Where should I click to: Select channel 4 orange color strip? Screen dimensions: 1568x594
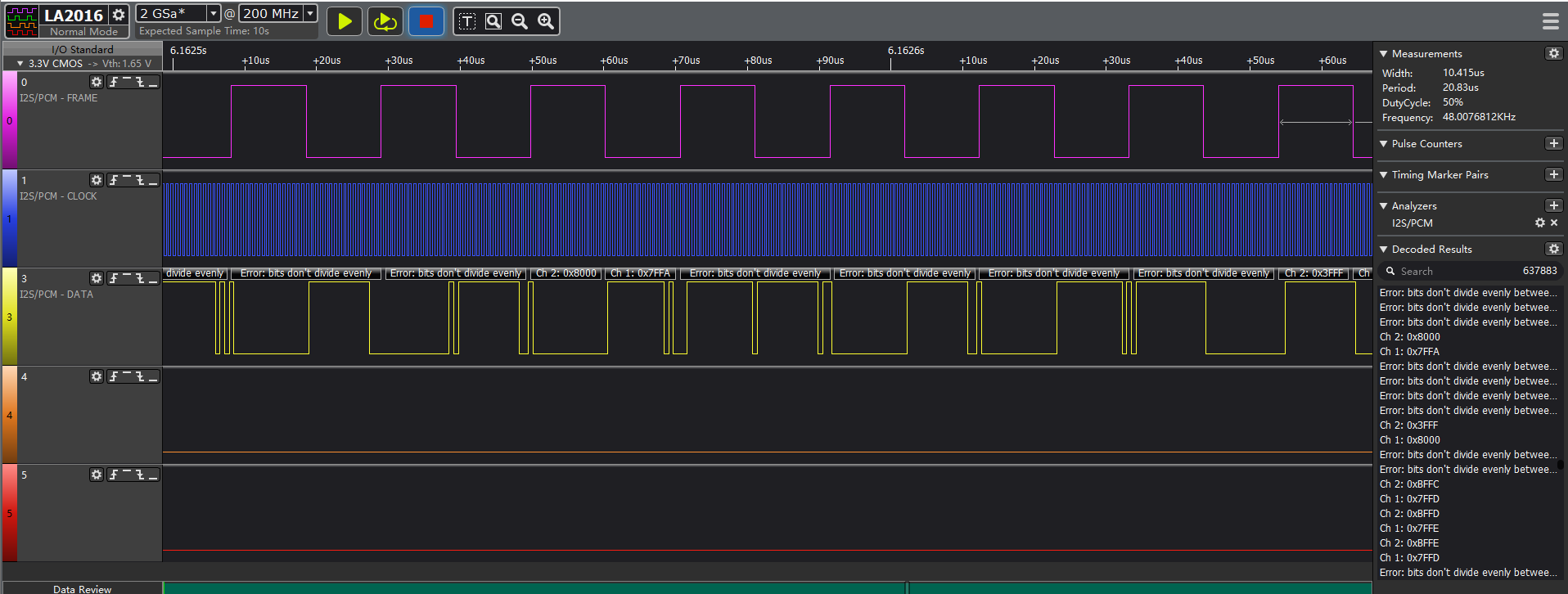click(9, 415)
